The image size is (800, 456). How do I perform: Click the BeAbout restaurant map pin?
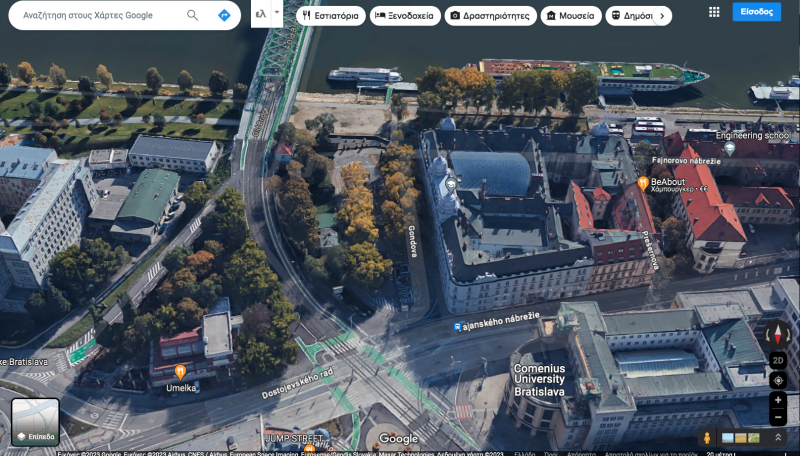tap(643, 183)
